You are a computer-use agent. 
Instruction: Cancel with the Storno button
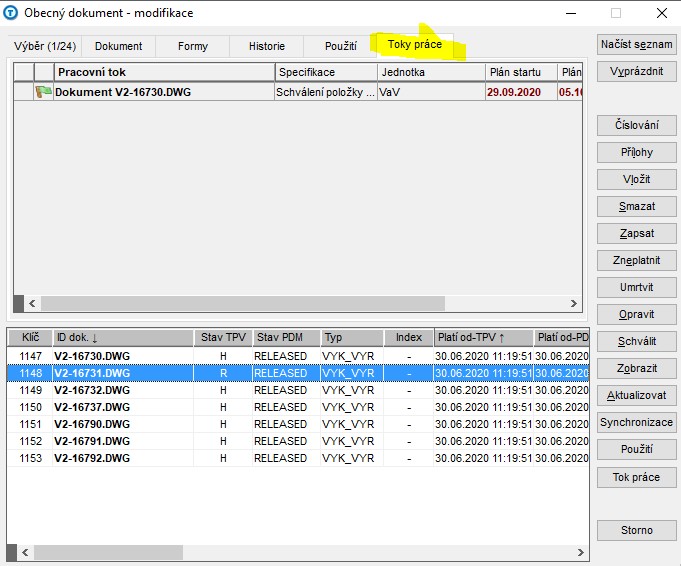(636, 530)
